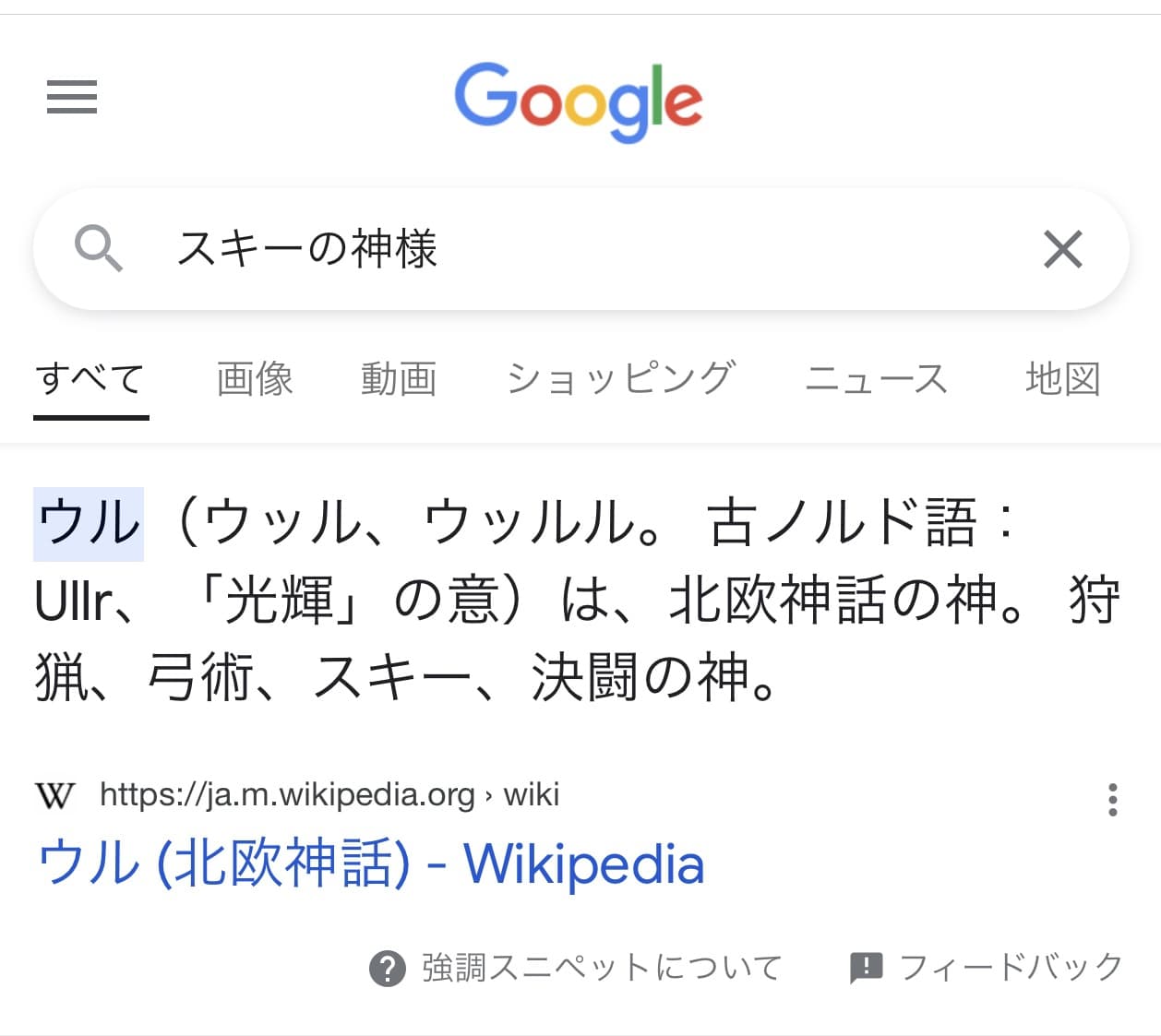Viewport: 1161px width, 1036px height.
Task: Open the ショッピング results tab
Action: 622,378
